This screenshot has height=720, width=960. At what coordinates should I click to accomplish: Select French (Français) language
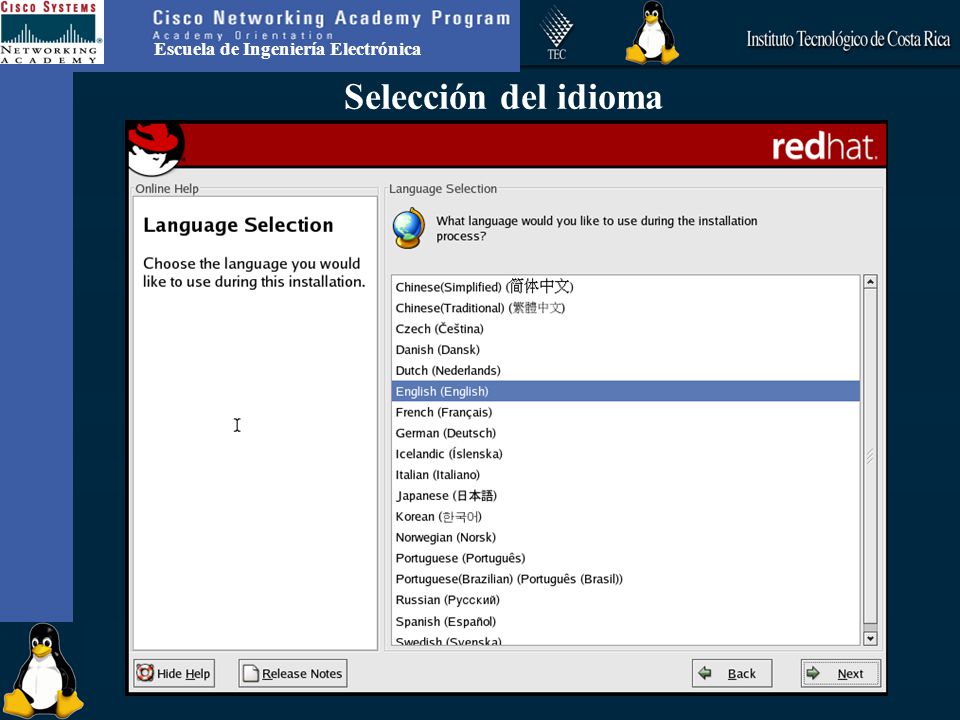point(625,412)
